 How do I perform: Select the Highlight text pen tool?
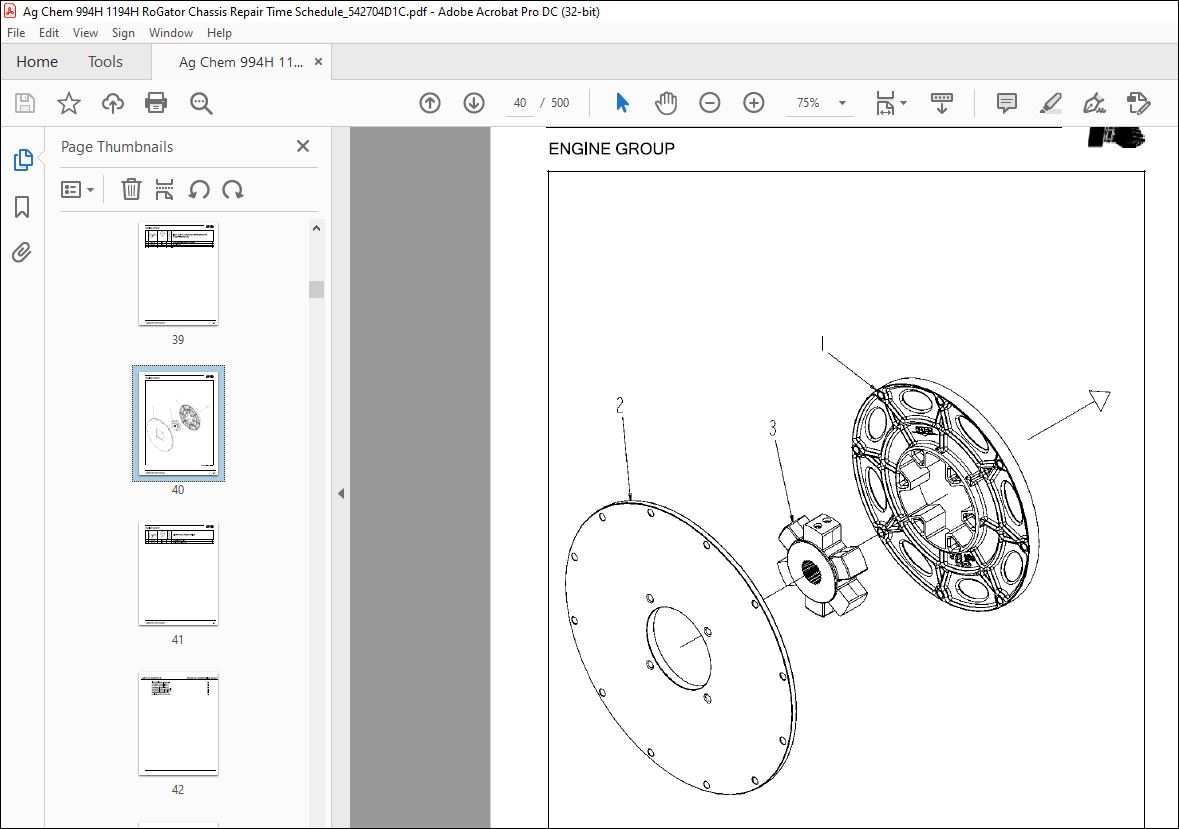(x=1050, y=103)
